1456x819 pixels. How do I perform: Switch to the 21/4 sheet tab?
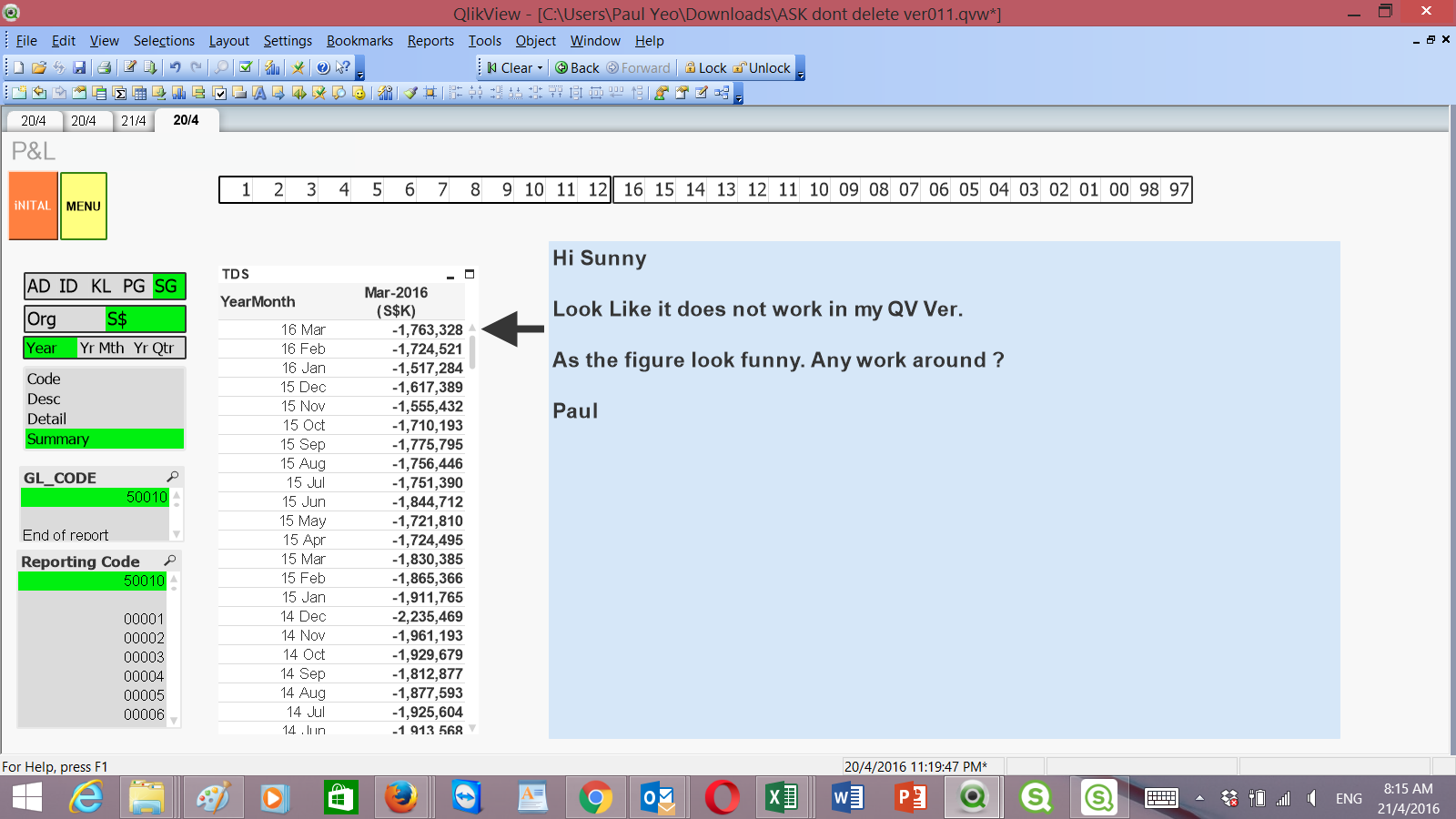click(x=134, y=120)
